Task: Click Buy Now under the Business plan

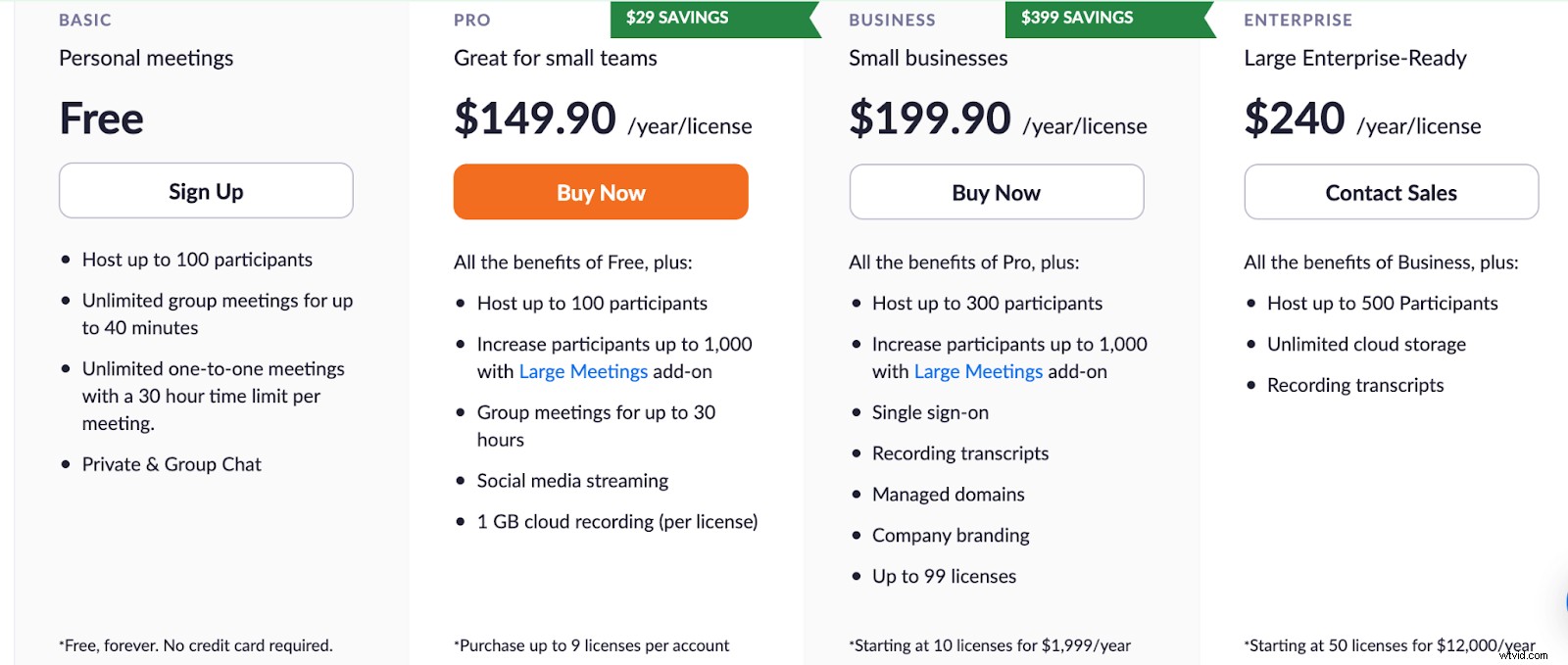Action: tap(996, 192)
